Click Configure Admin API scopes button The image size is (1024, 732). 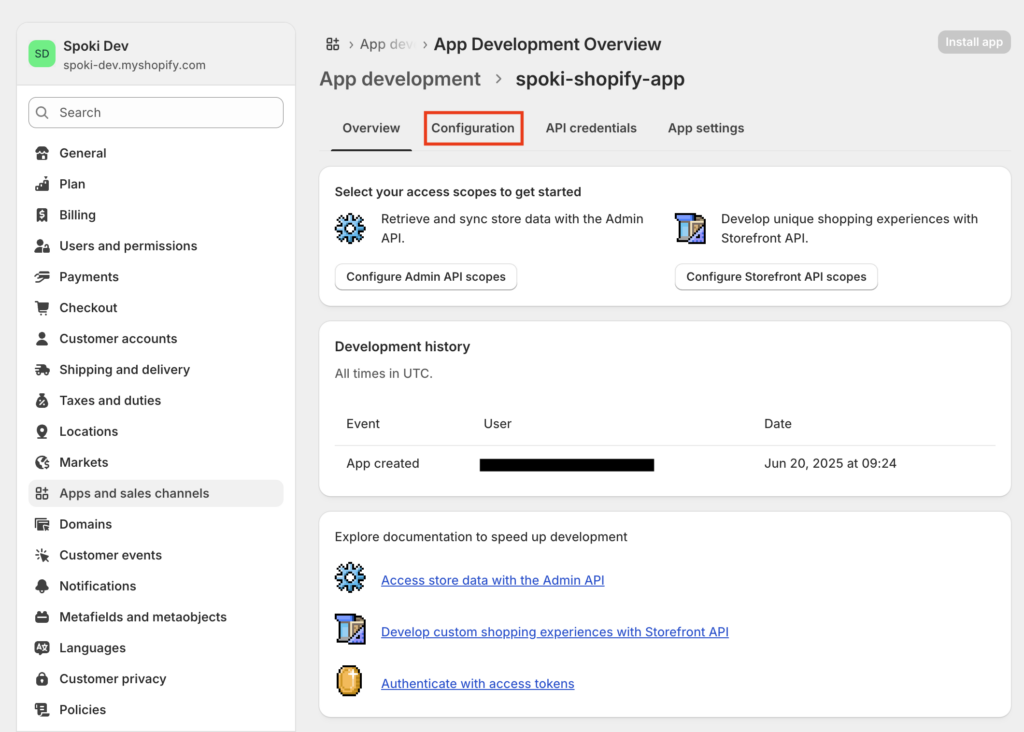pyautogui.click(x=426, y=277)
